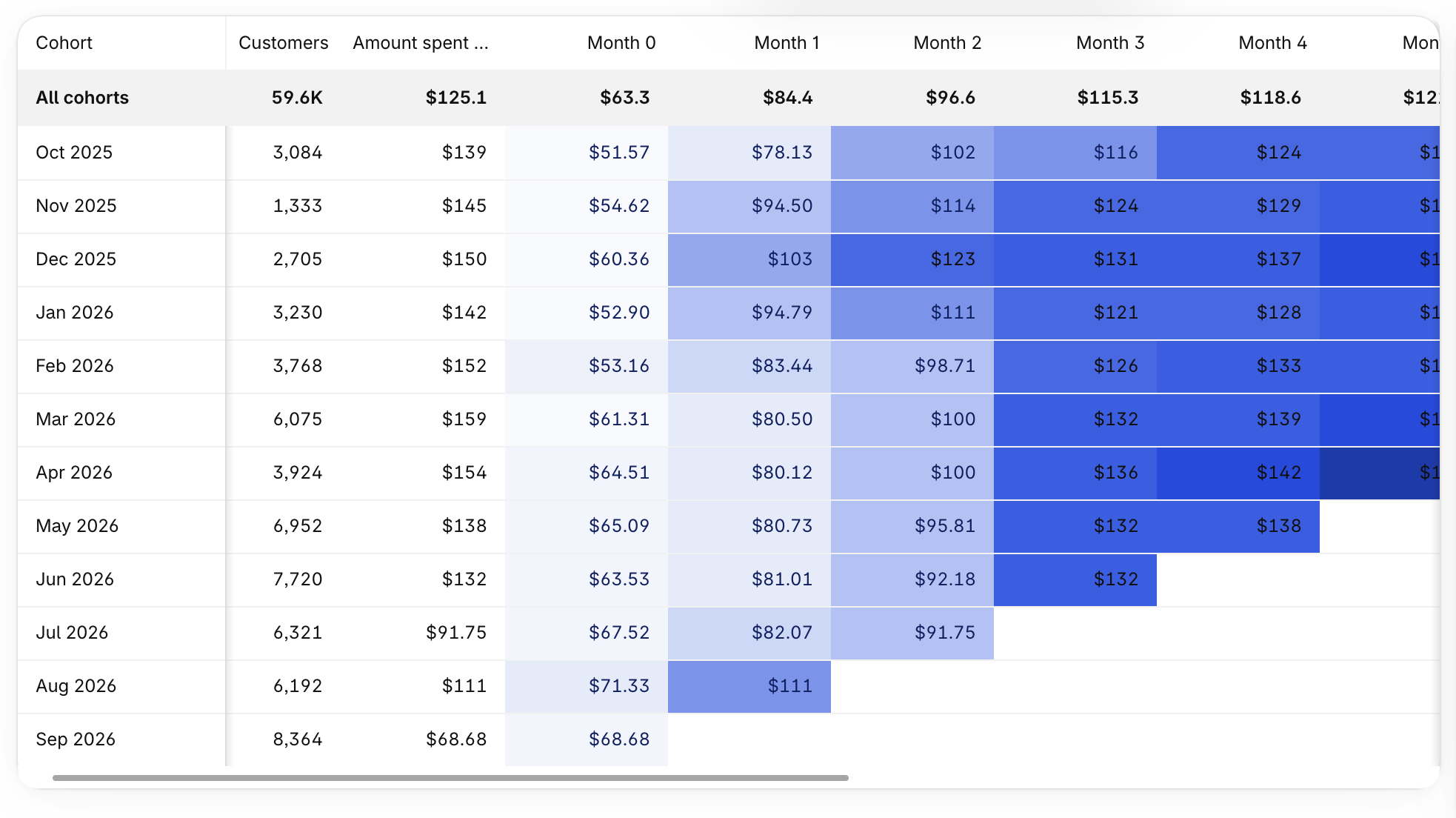
Task: Select the Sep 2026 cohort label
Action: coord(76,739)
